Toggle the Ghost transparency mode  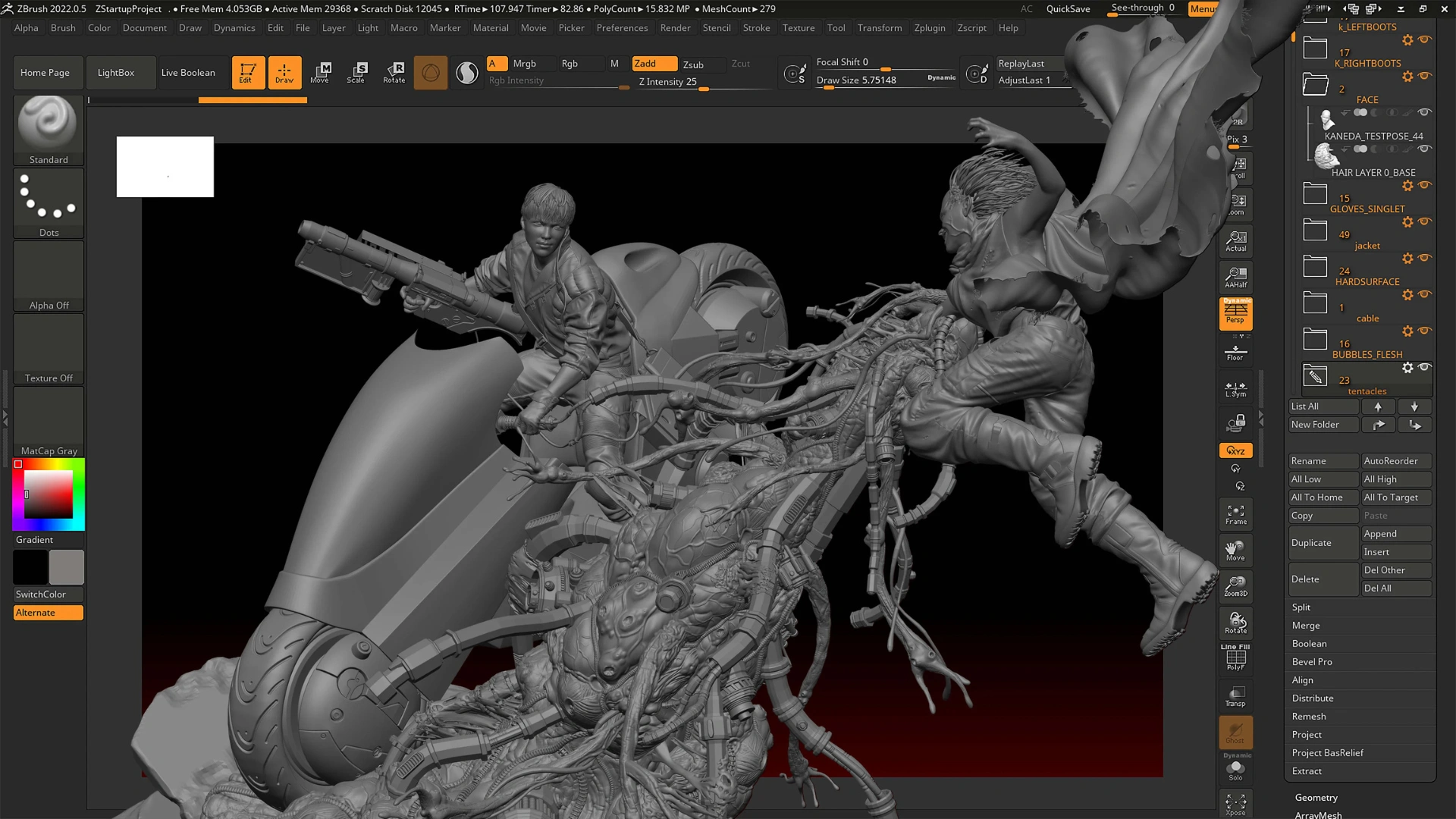1235,732
